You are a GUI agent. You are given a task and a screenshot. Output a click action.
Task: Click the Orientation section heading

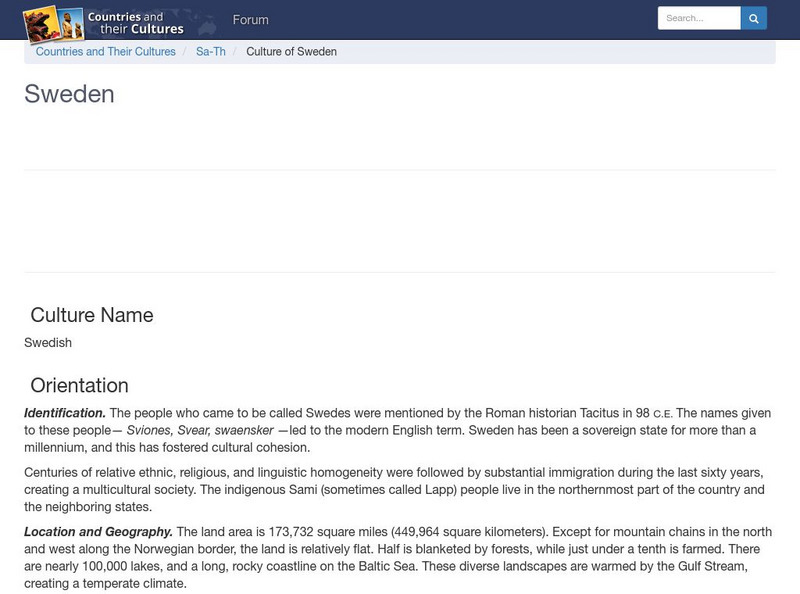[x=80, y=385]
